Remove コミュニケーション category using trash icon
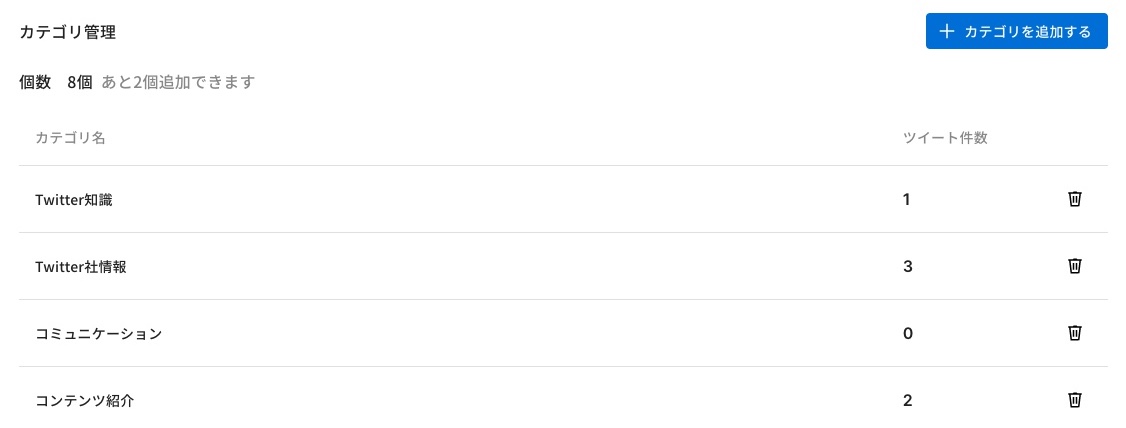The height and width of the screenshot is (428, 1126). click(x=1074, y=333)
